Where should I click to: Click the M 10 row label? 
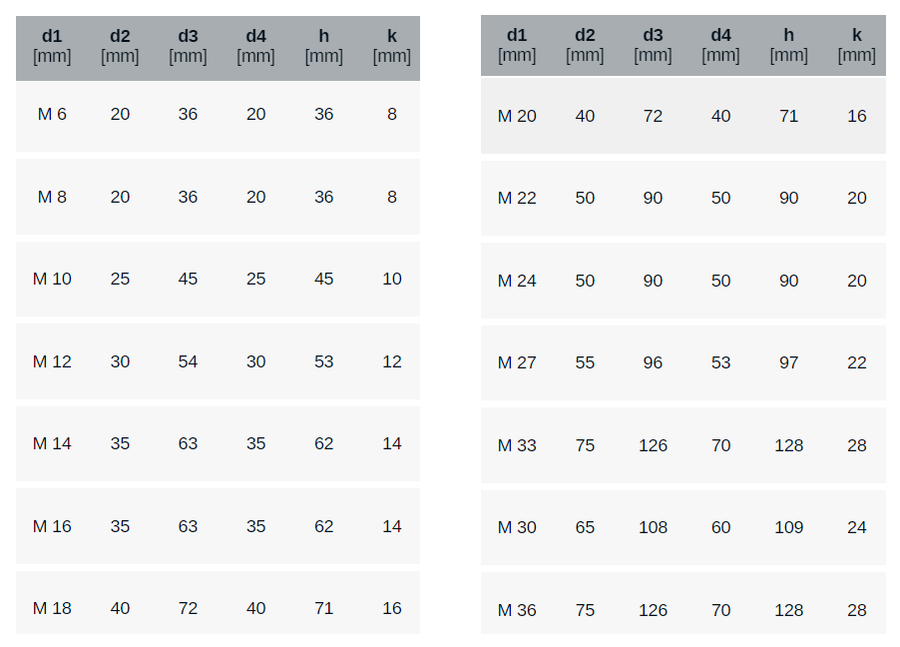click(x=52, y=279)
